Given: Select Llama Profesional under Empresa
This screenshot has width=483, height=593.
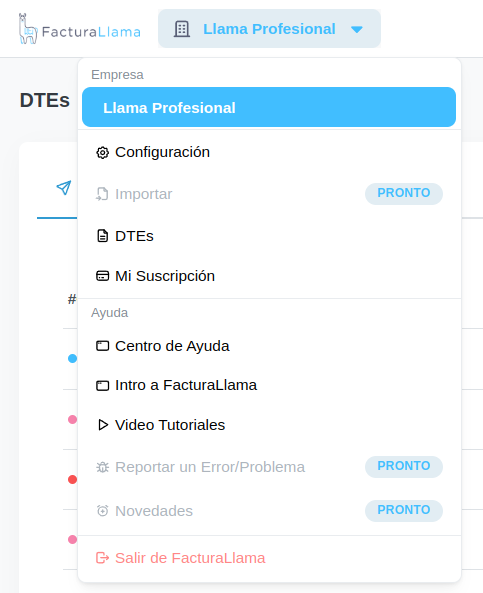Looking at the screenshot, I should 269,107.
